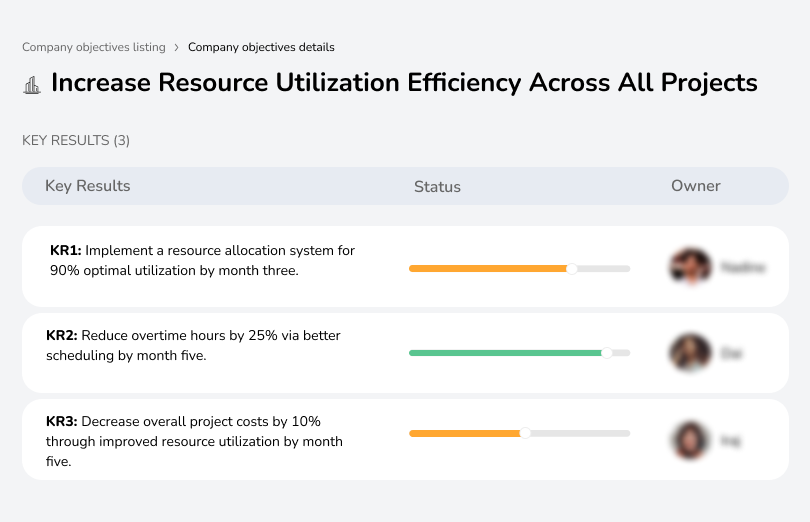
Task: Click the objective title about Resource Utilization Efficiency
Action: 404,83
